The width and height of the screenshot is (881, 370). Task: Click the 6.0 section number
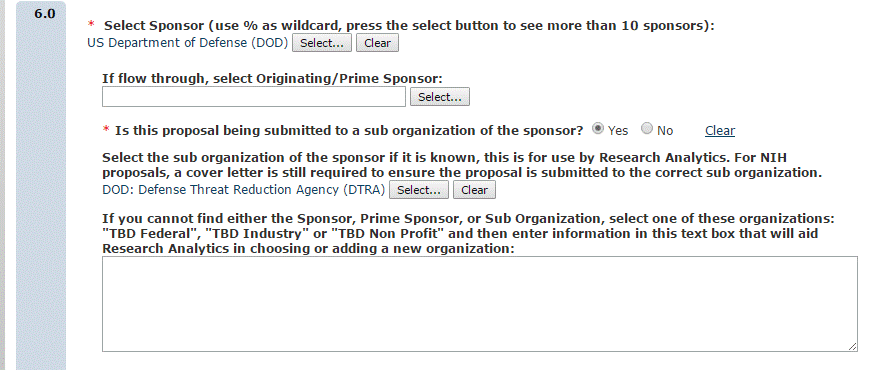click(x=45, y=14)
